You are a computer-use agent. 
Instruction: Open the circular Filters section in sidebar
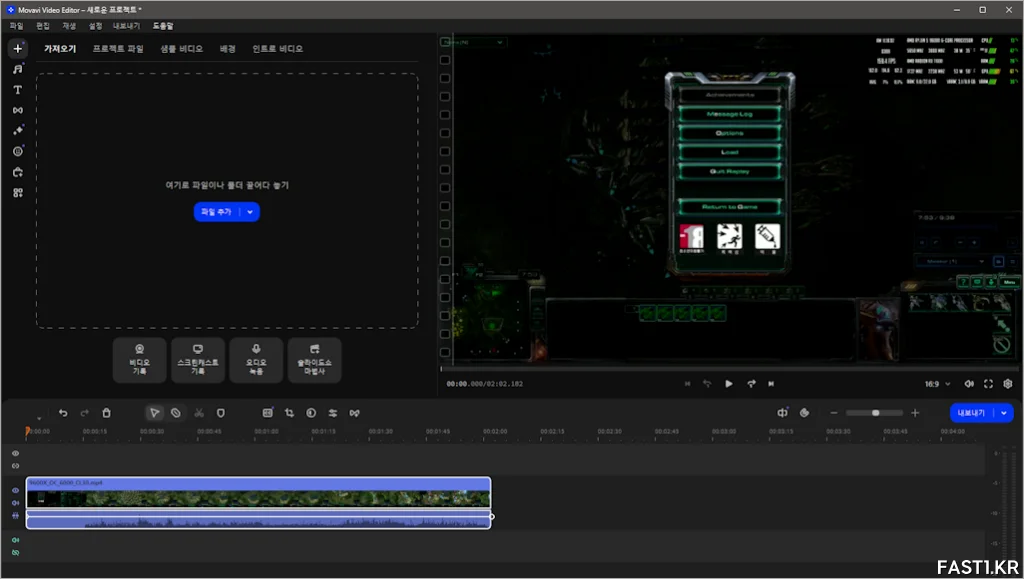pos(18,151)
